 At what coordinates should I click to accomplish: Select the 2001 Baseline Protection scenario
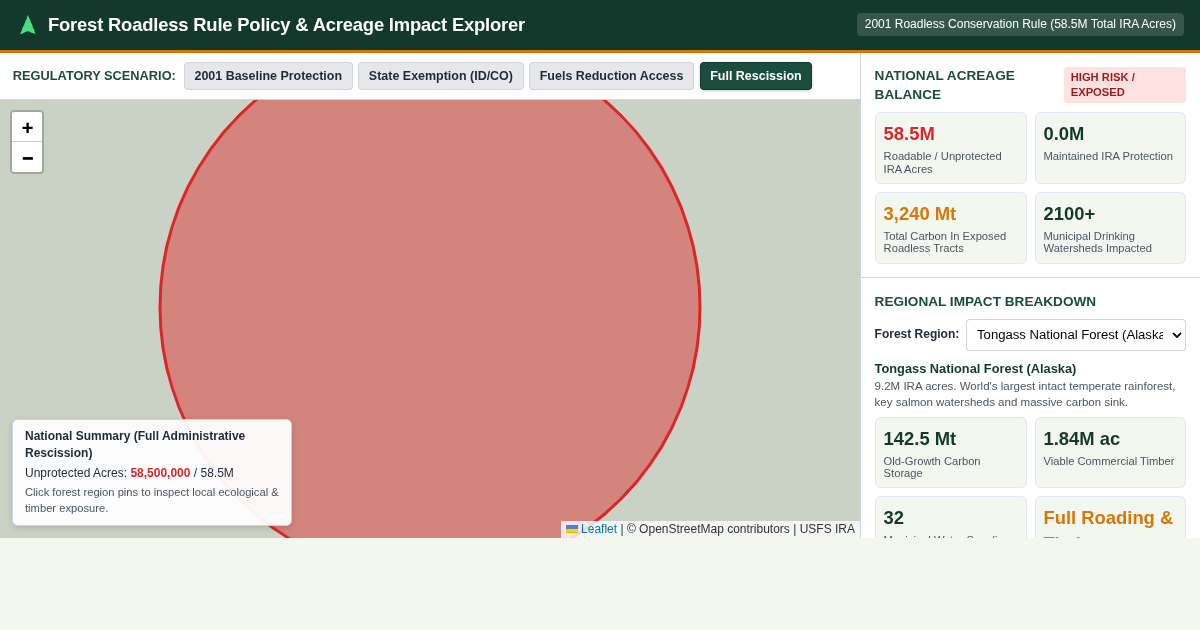click(268, 76)
